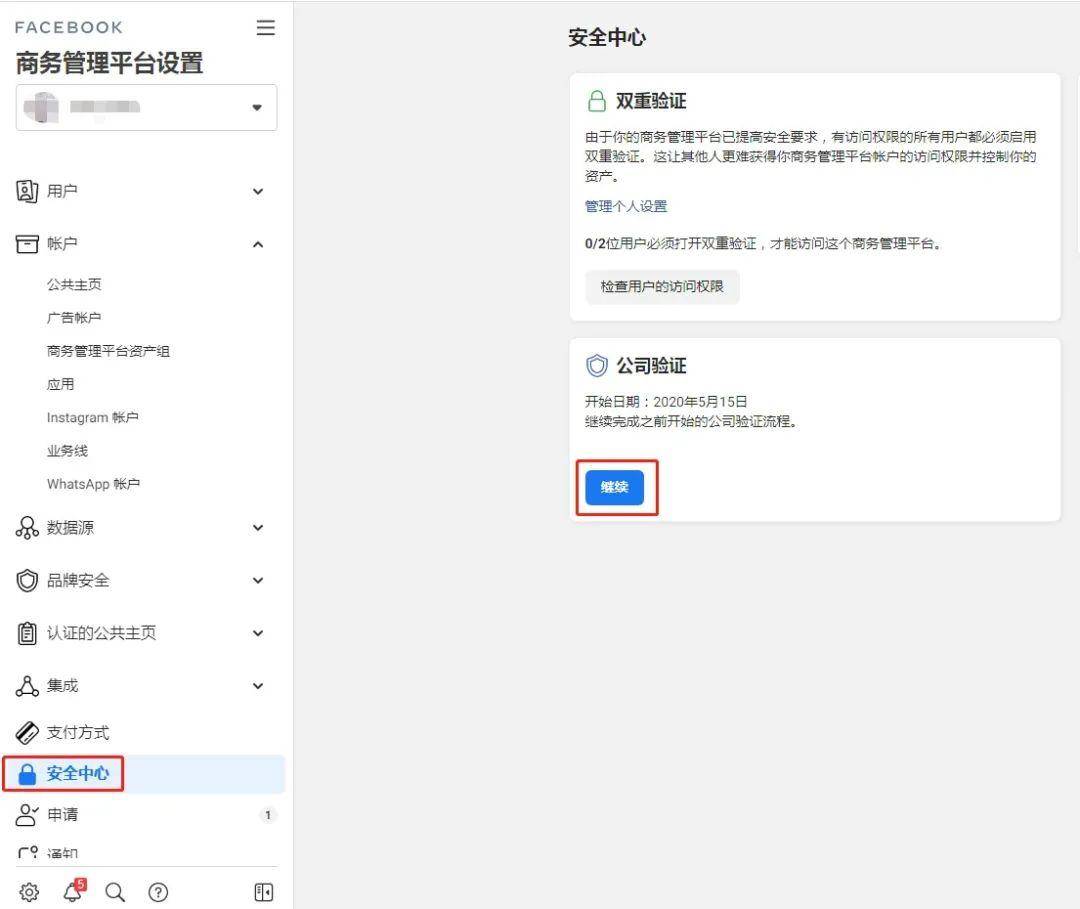Click the 集成 section label
This screenshot has height=909, width=1080.
(x=62, y=686)
